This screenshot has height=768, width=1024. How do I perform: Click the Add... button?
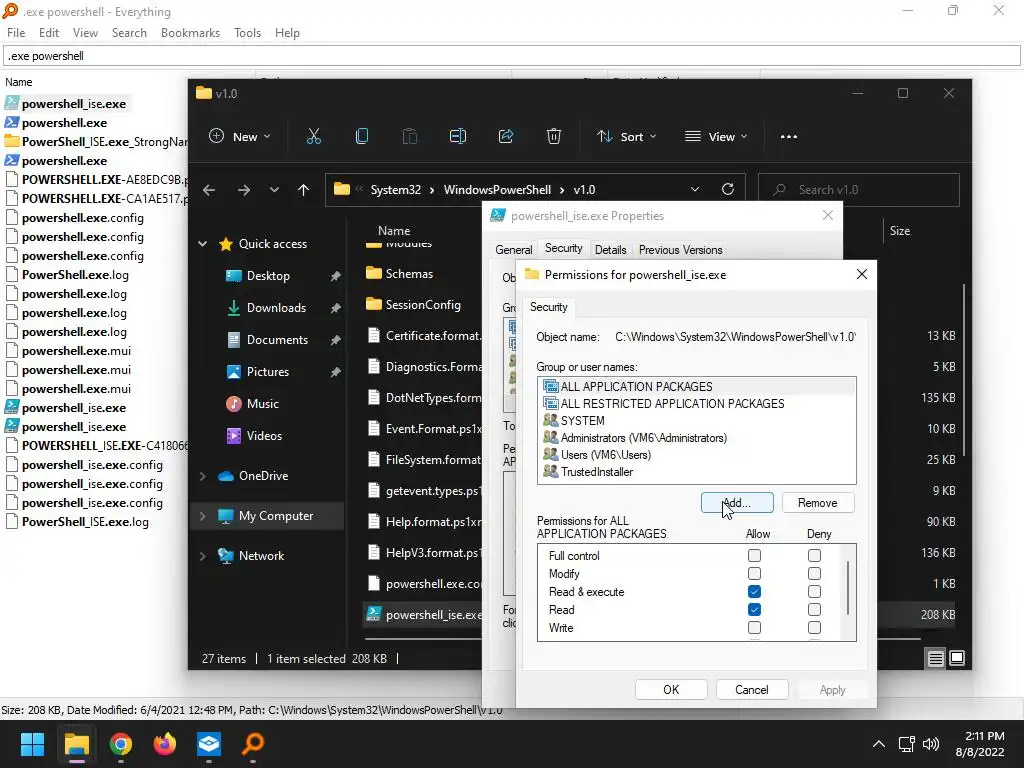[737, 503]
